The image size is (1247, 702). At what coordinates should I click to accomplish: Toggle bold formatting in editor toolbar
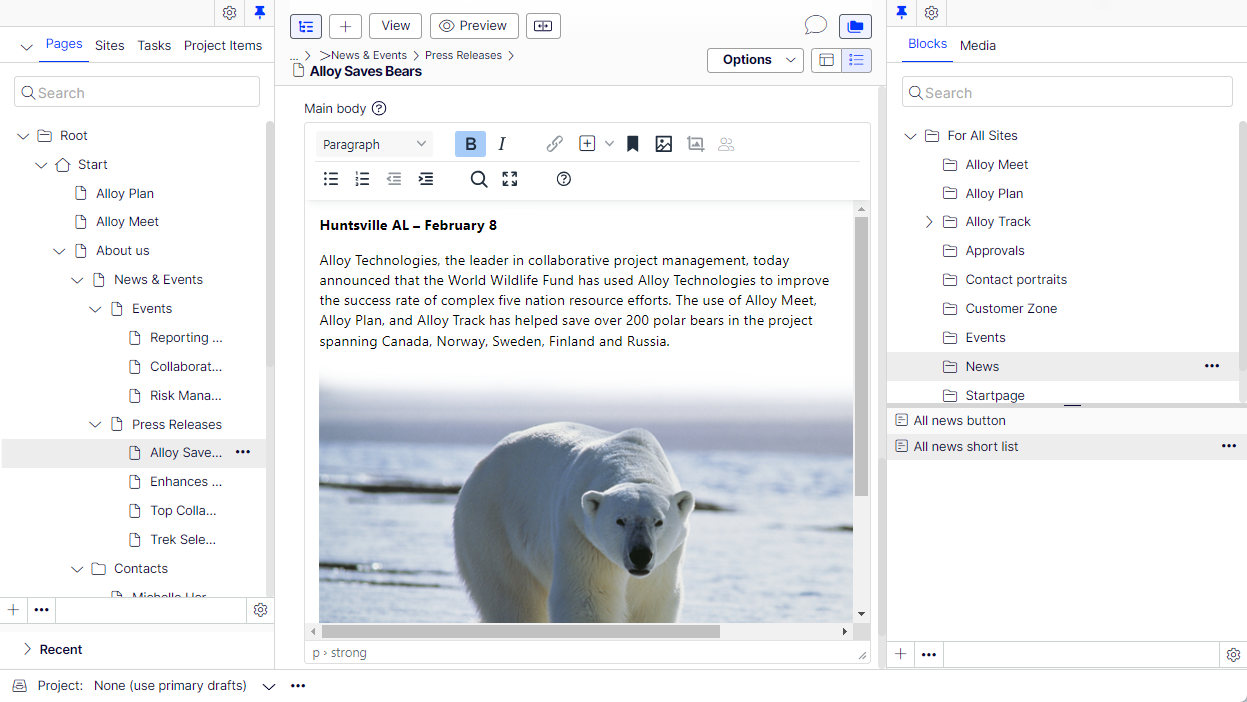(x=470, y=144)
